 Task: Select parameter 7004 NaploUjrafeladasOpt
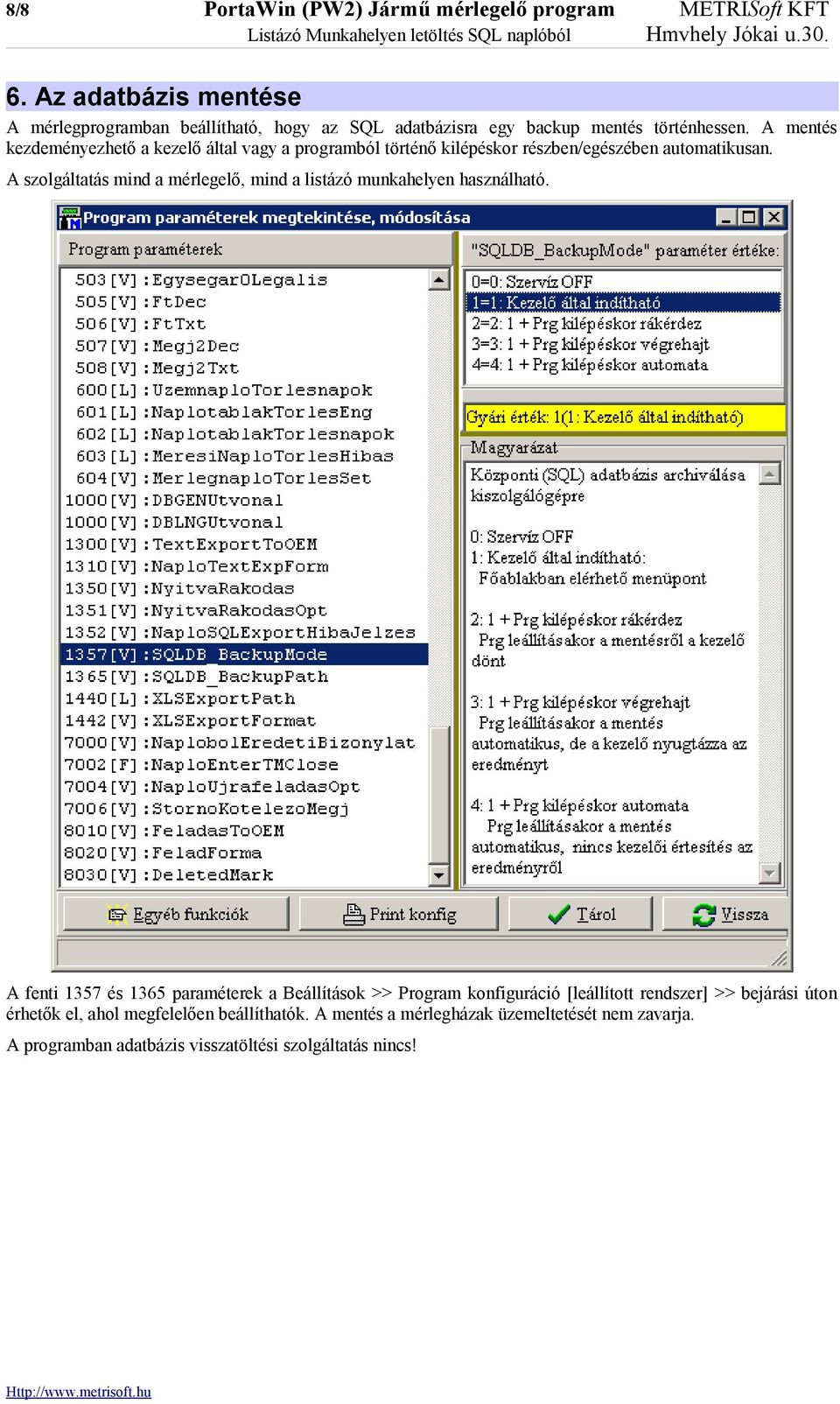click(245, 787)
